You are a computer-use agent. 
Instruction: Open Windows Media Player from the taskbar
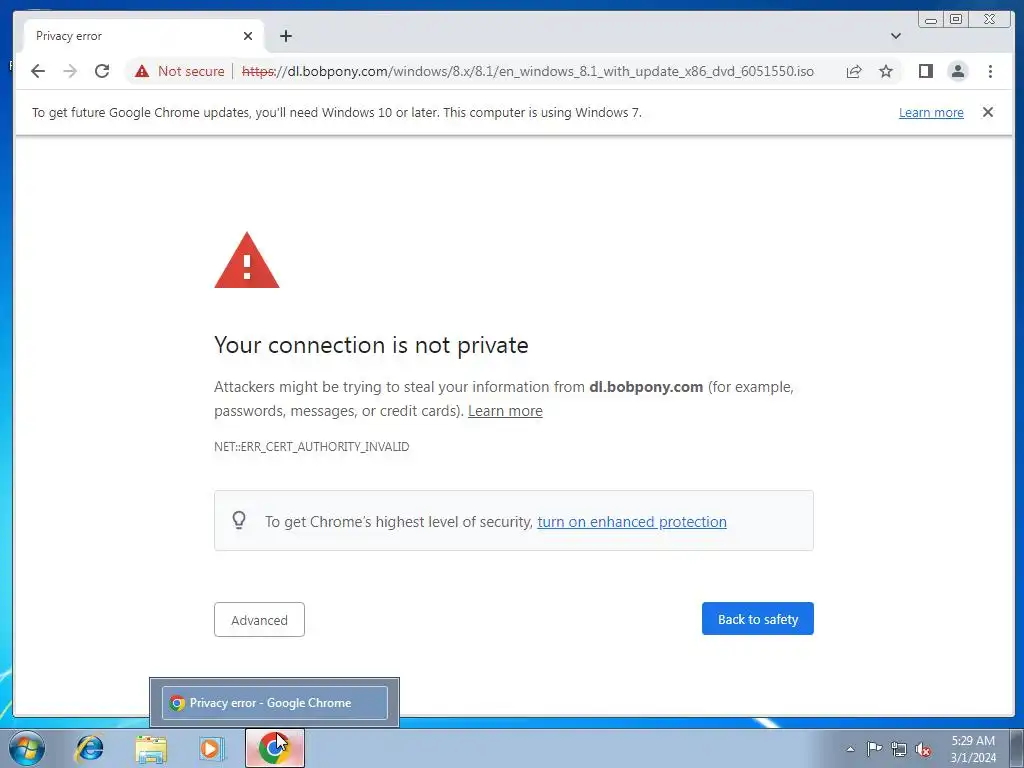(211, 748)
